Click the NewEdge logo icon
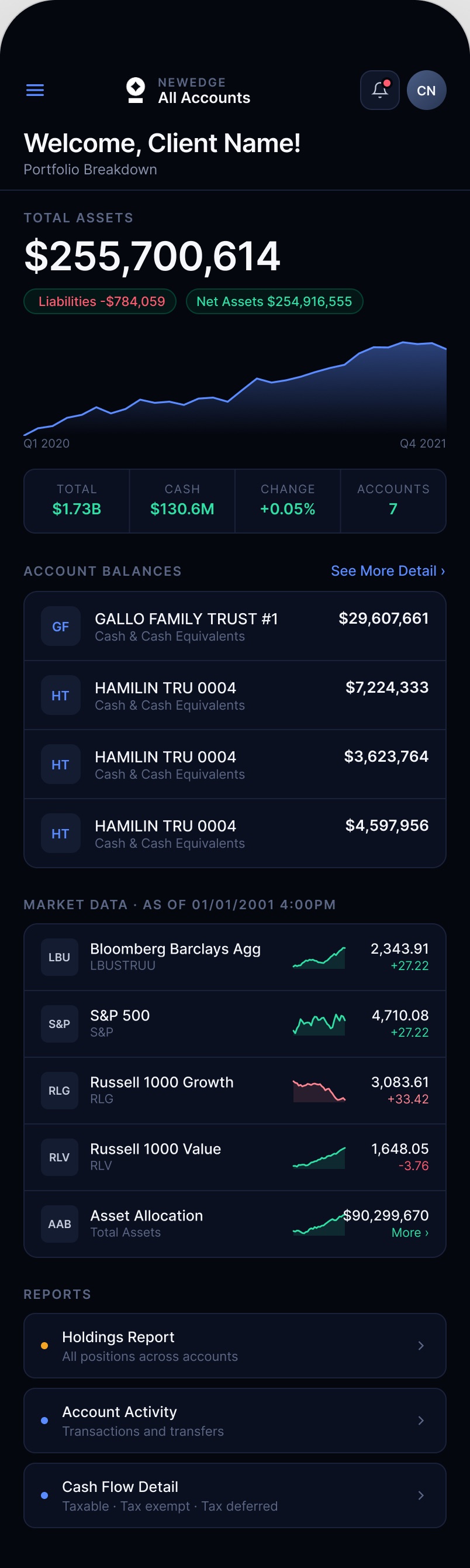The image size is (470, 1568). [x=136, y=90]
